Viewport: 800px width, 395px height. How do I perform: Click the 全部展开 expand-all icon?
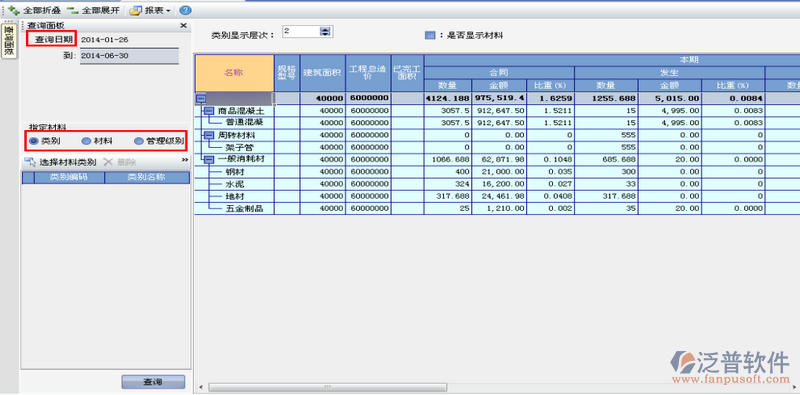[x=73, y=10]
